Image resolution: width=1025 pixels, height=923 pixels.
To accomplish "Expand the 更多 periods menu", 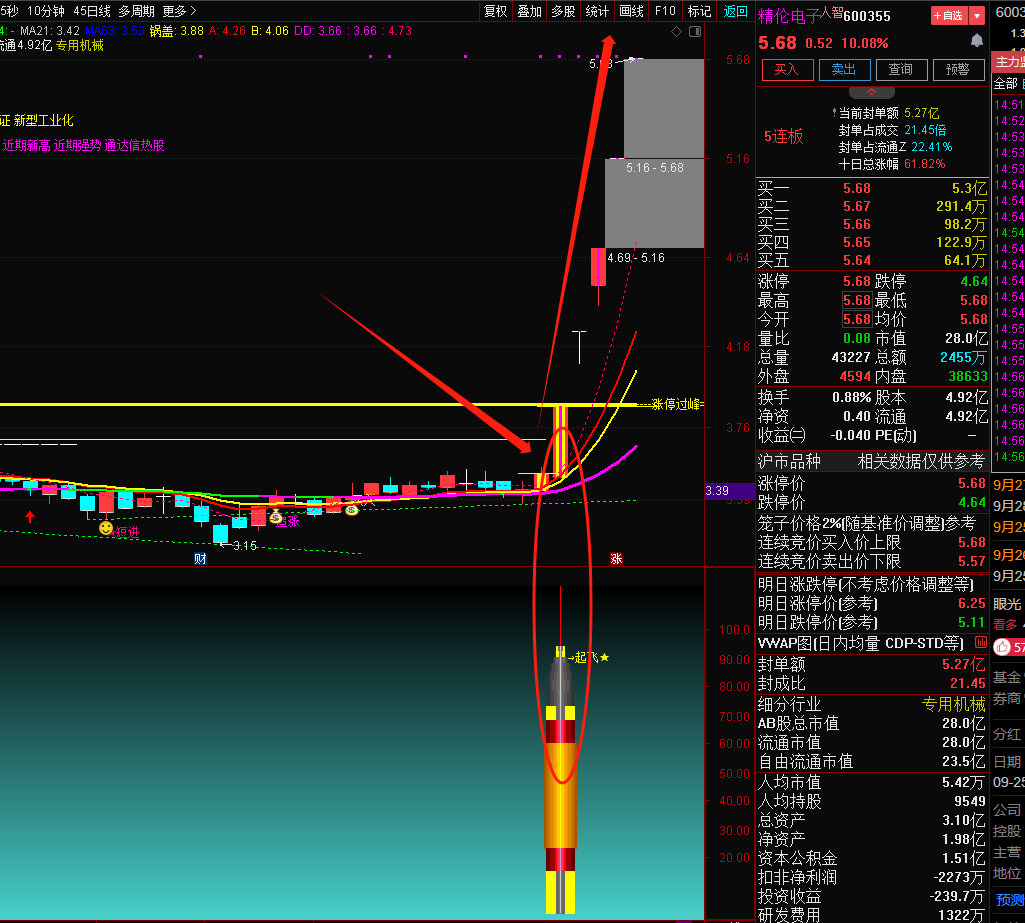I will pyautogui.click(x=178, y=11).
